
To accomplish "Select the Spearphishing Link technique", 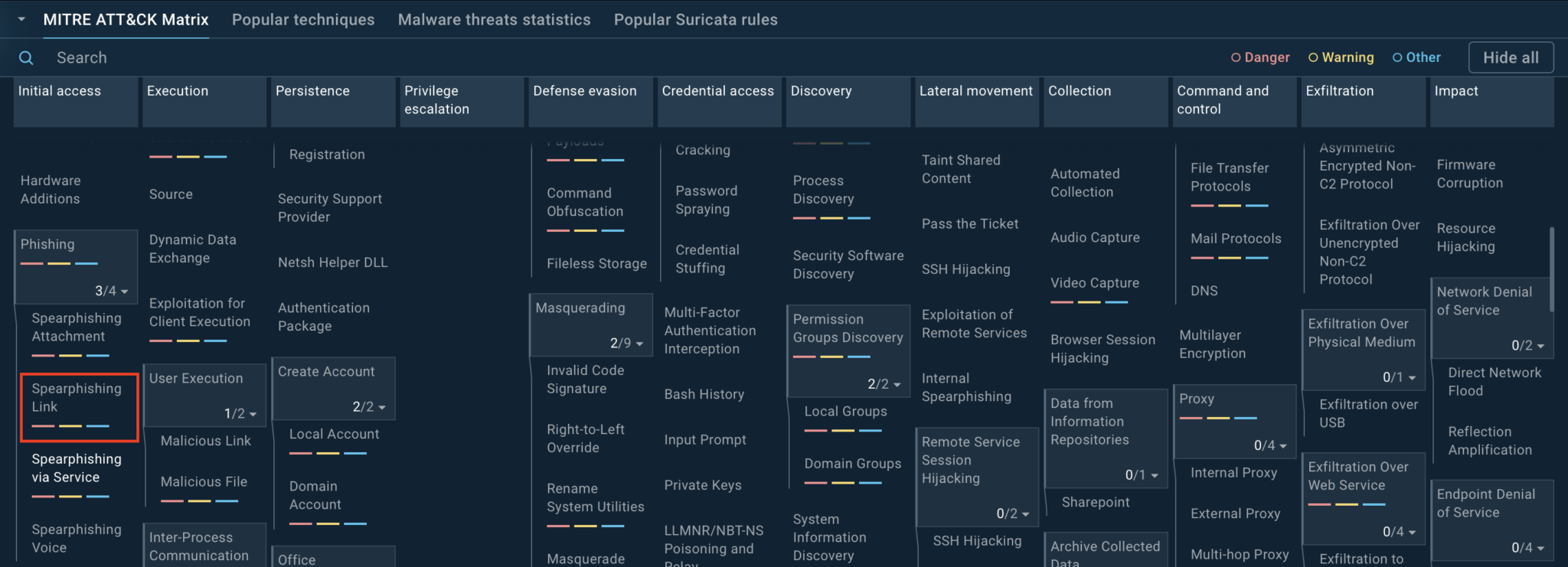I will pyautogui.click(x=77, y=398).
